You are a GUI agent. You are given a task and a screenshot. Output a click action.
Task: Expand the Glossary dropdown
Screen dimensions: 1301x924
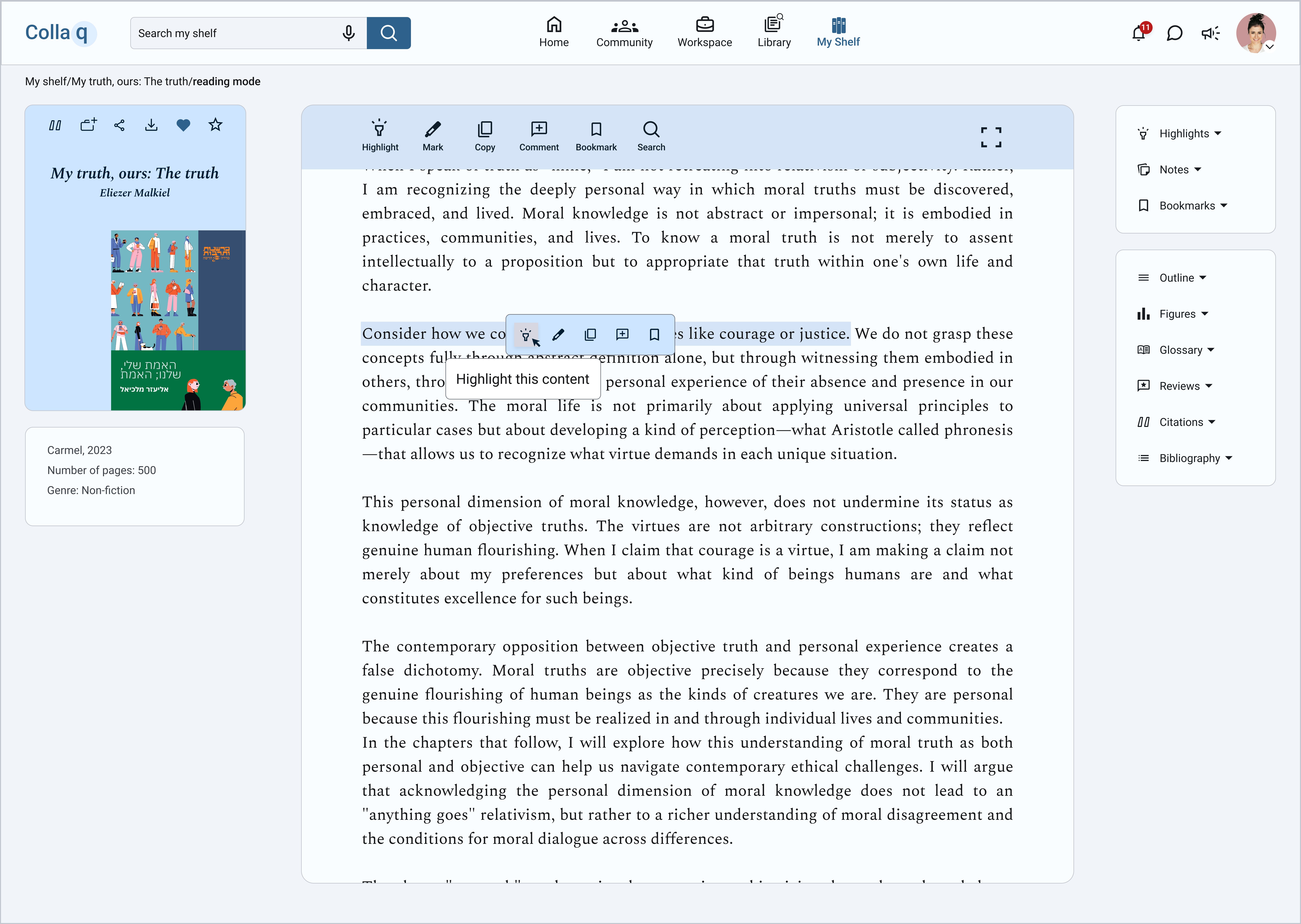click(1176, 350)
